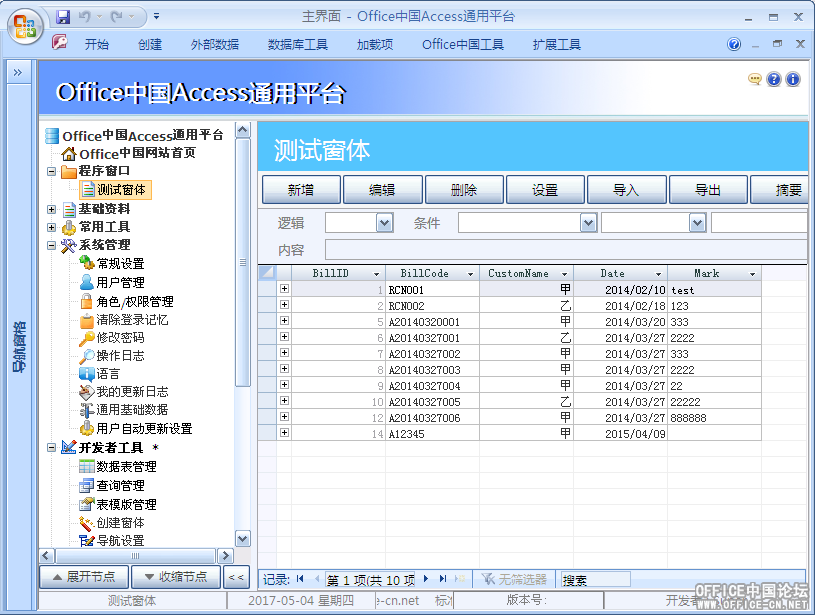Screen dimensions: 815x615
Task: Expand the navigation pane chevron button
Action: click(x=18, y=72)
